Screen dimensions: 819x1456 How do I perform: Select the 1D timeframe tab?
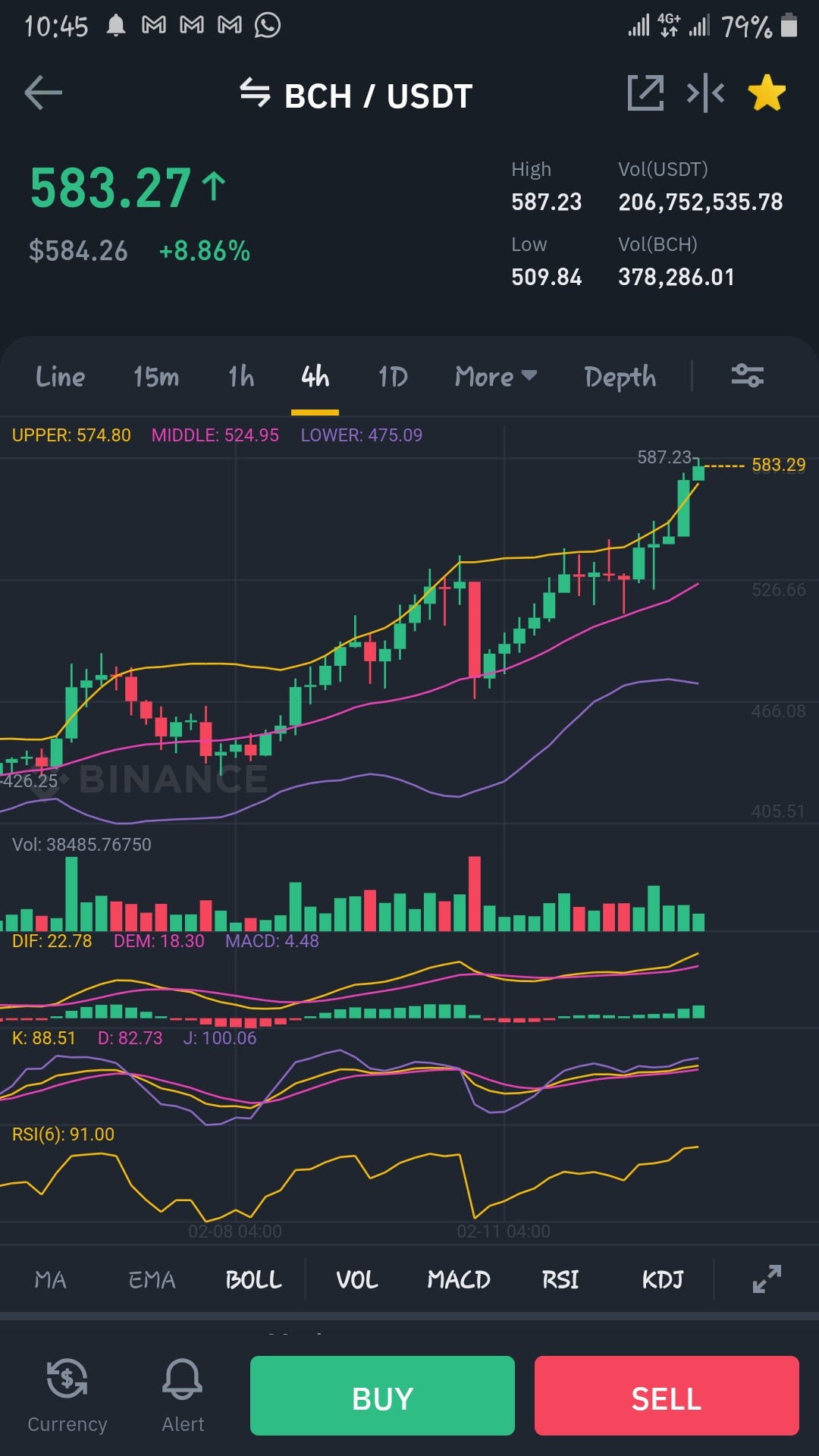393,376
